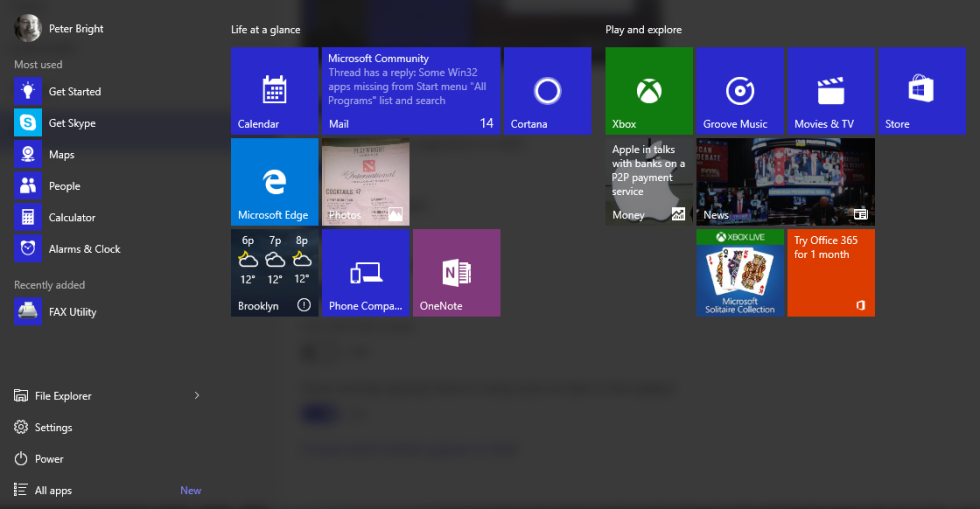Open Brooklyn weather tile
This screenshot has height=509, width=980.
(274, 273)
